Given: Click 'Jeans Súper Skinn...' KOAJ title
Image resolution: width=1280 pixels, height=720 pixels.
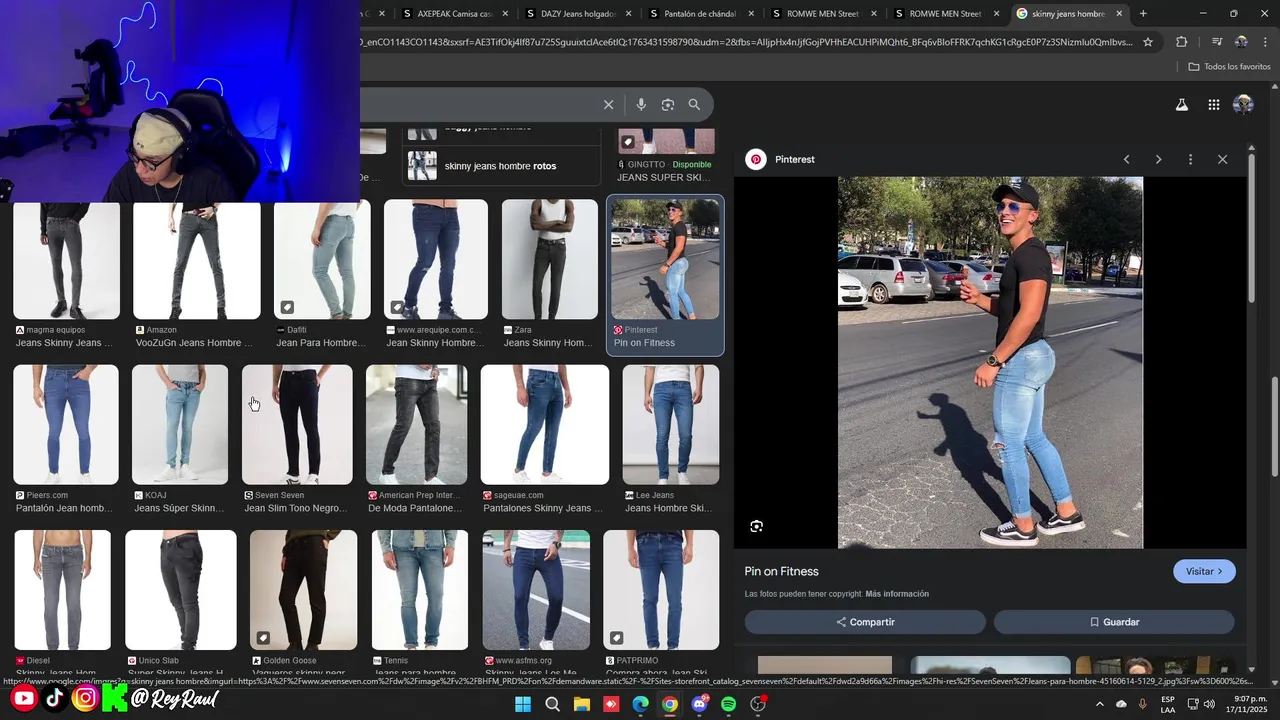Looking at the screenshot, I should pos(179,508).
